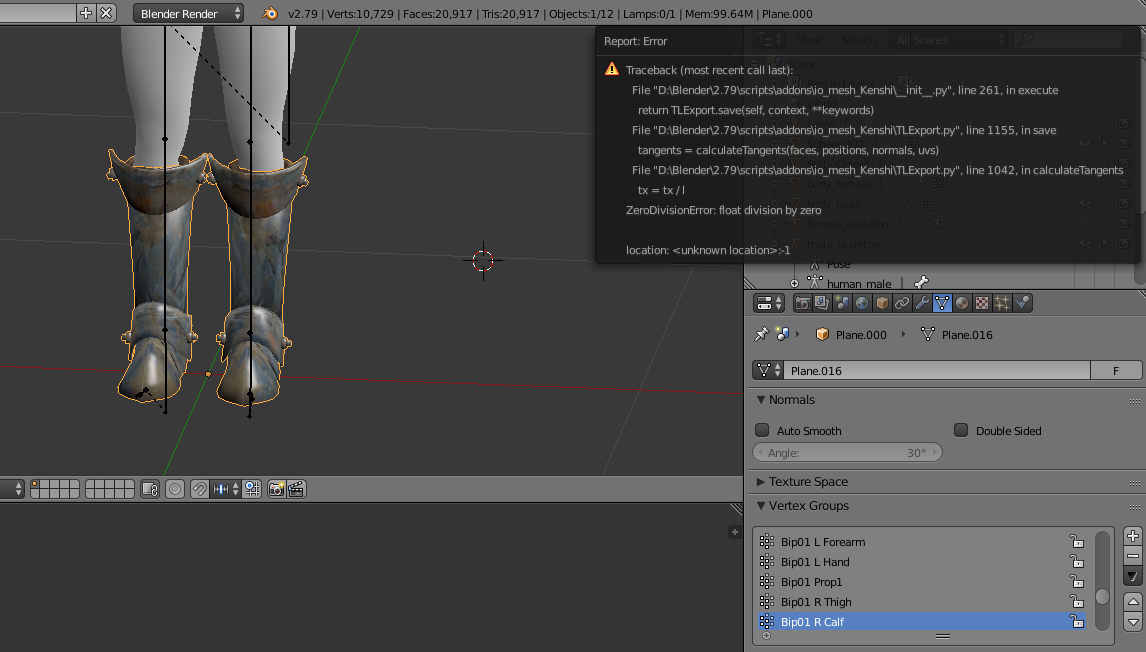Click the Plane.000 cube breadcrumb icon
The height and width of the screenshot is (652, 1146).
822,334
